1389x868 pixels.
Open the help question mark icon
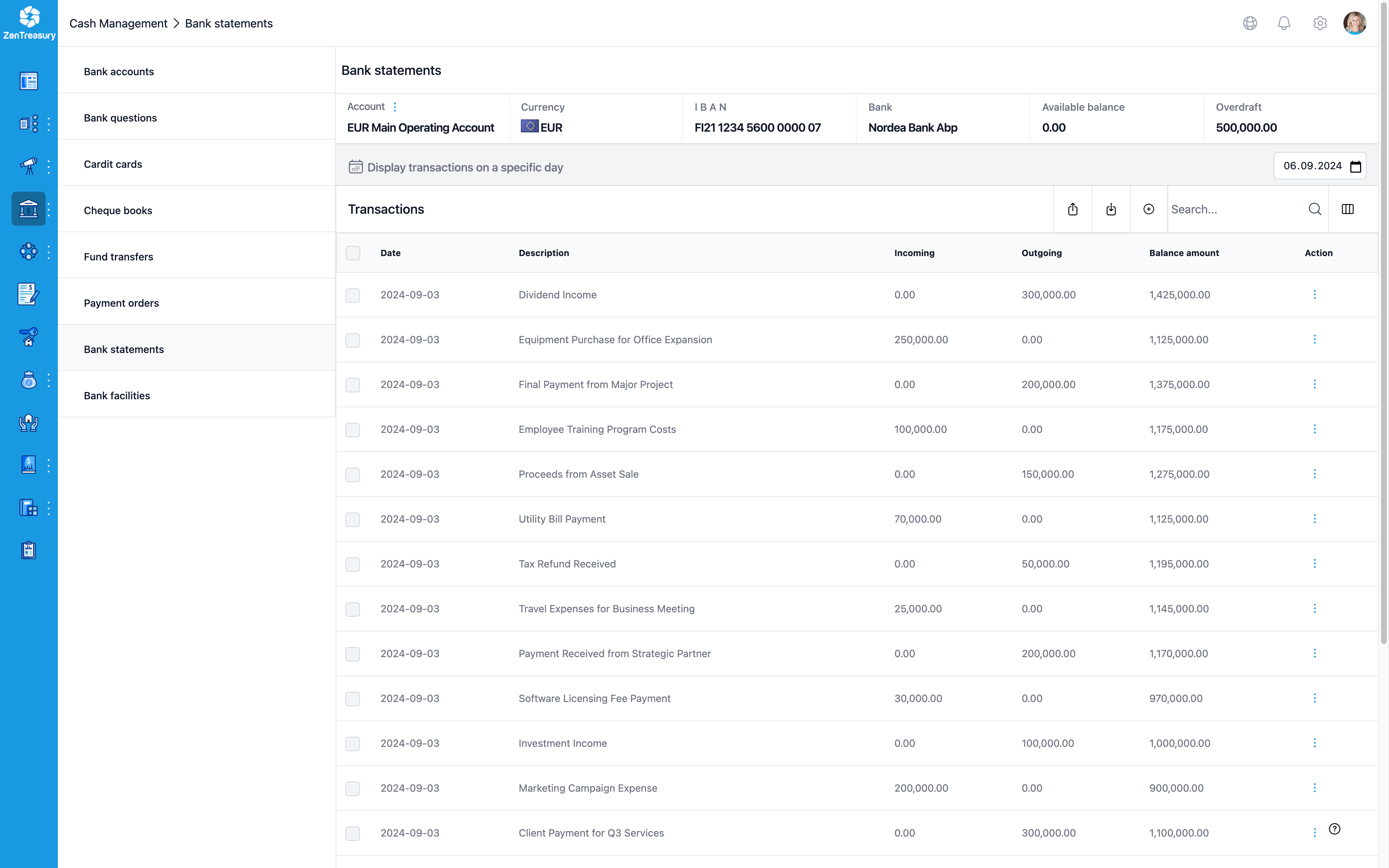point(1334,828)
